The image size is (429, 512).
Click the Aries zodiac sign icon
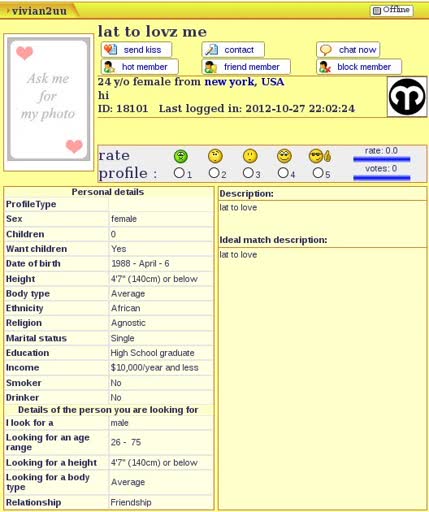pos(407,97)
